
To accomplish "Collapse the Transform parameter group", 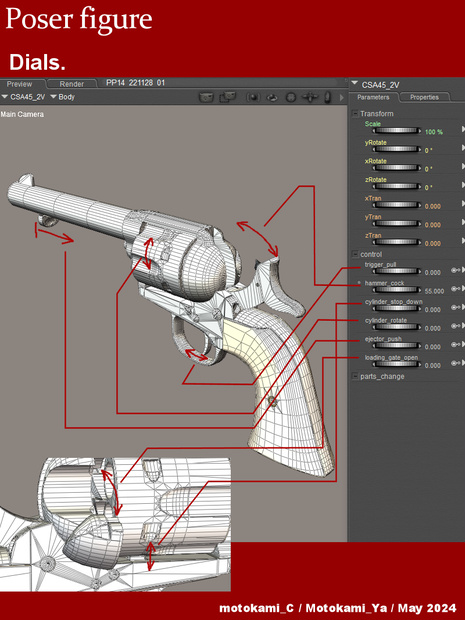I will tap(355, 113).
